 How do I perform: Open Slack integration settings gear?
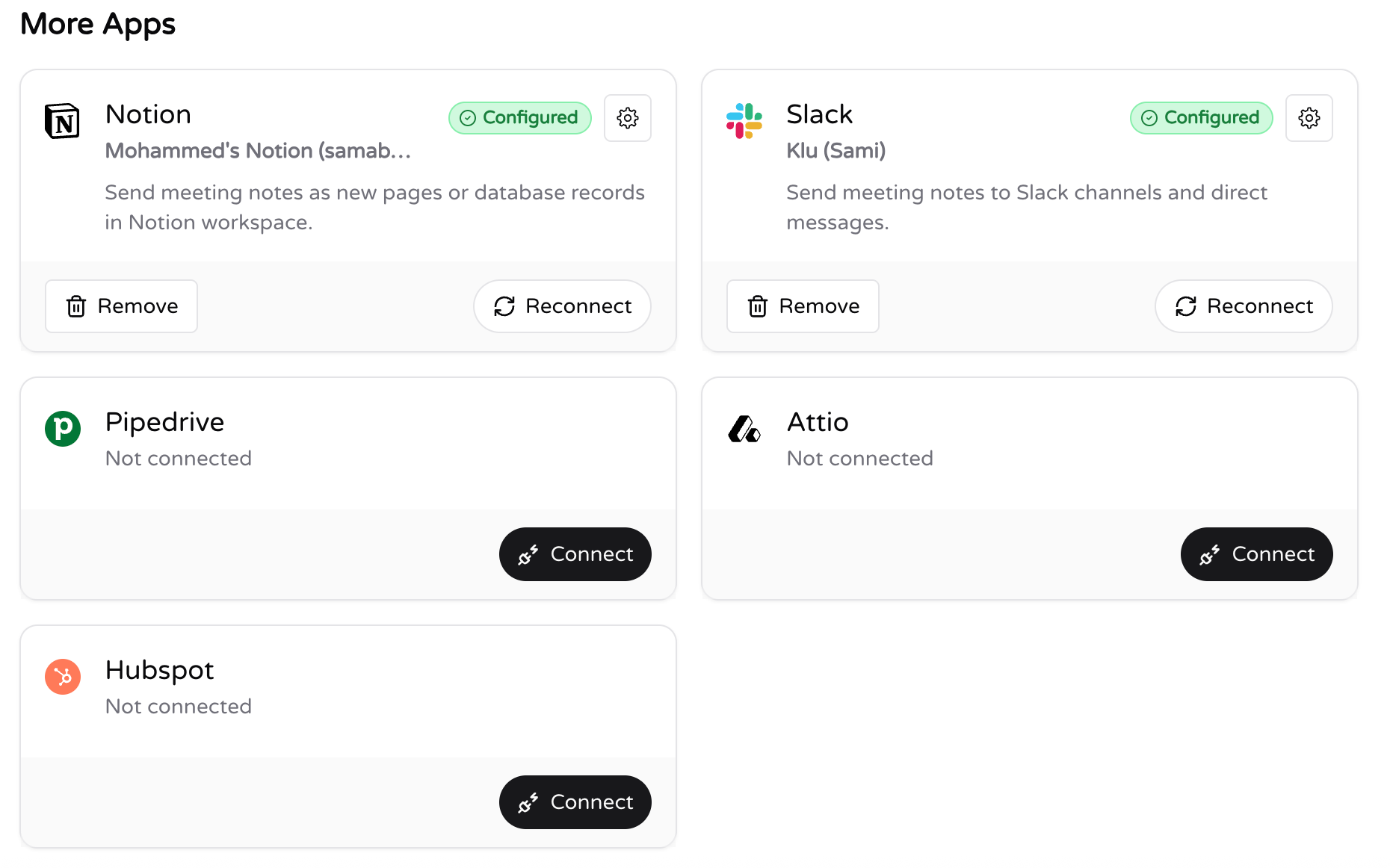(1309, 118)
